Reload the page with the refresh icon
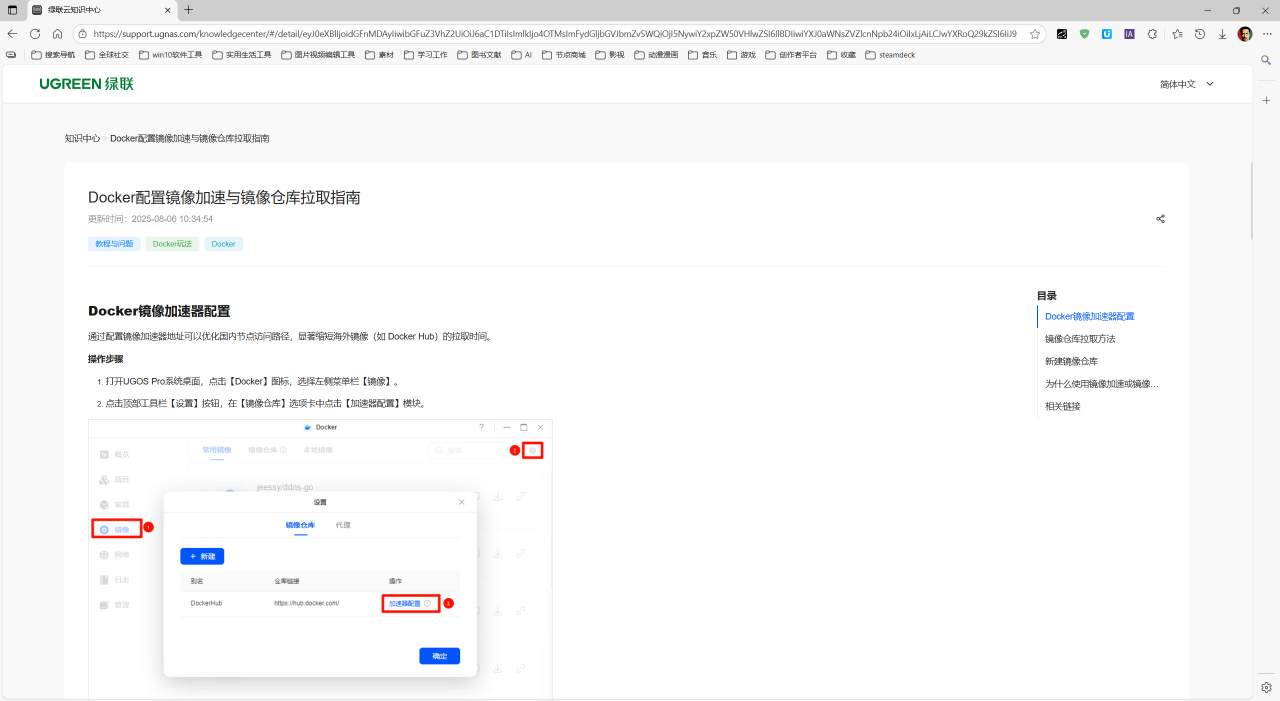The width and height of the screenshot is (1280, 701). click(35, 33)
